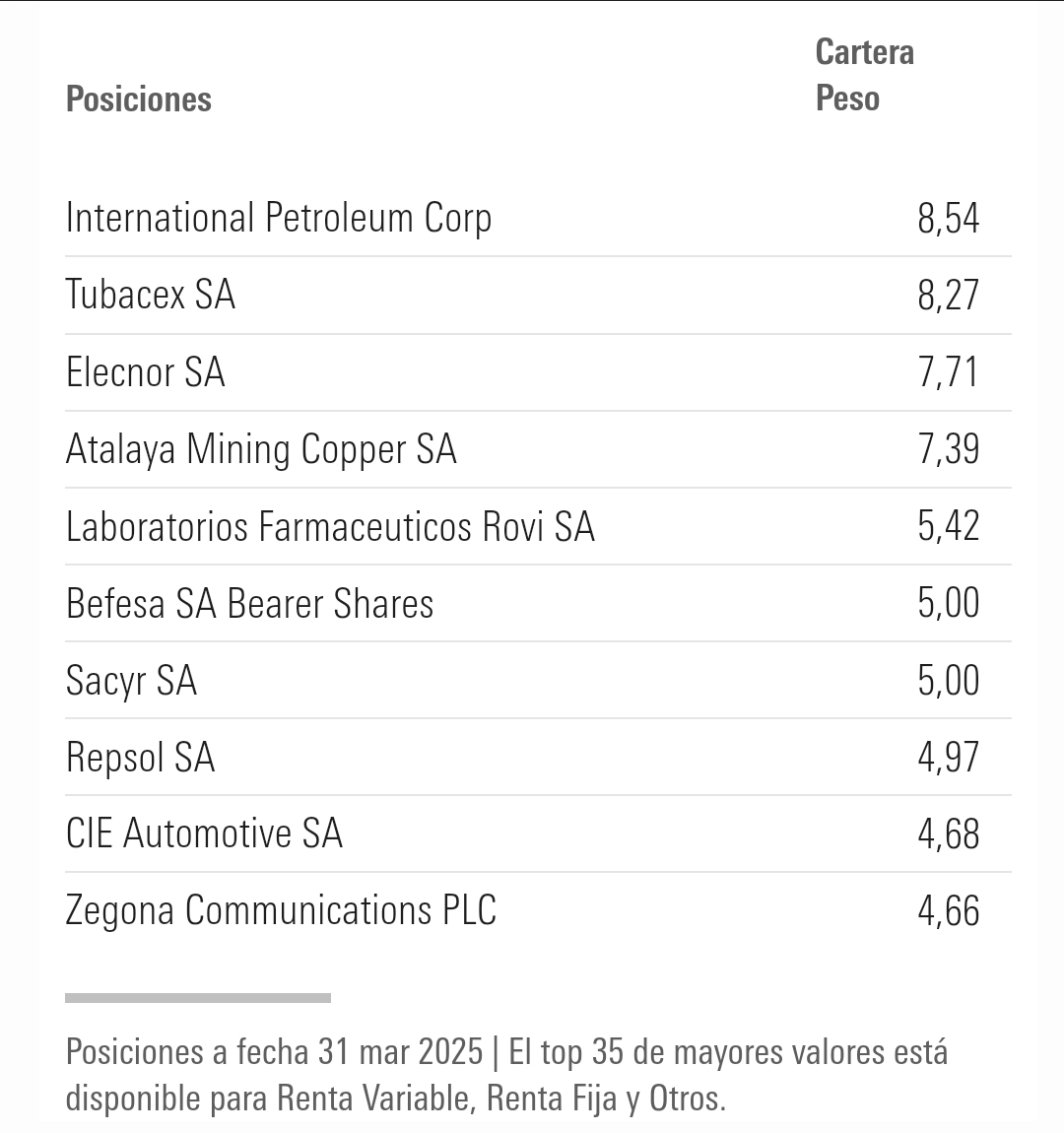Click Atalaya's 7,39 weight value
The height and width of the screenshot is (1133, 1064).
(949, 449)
